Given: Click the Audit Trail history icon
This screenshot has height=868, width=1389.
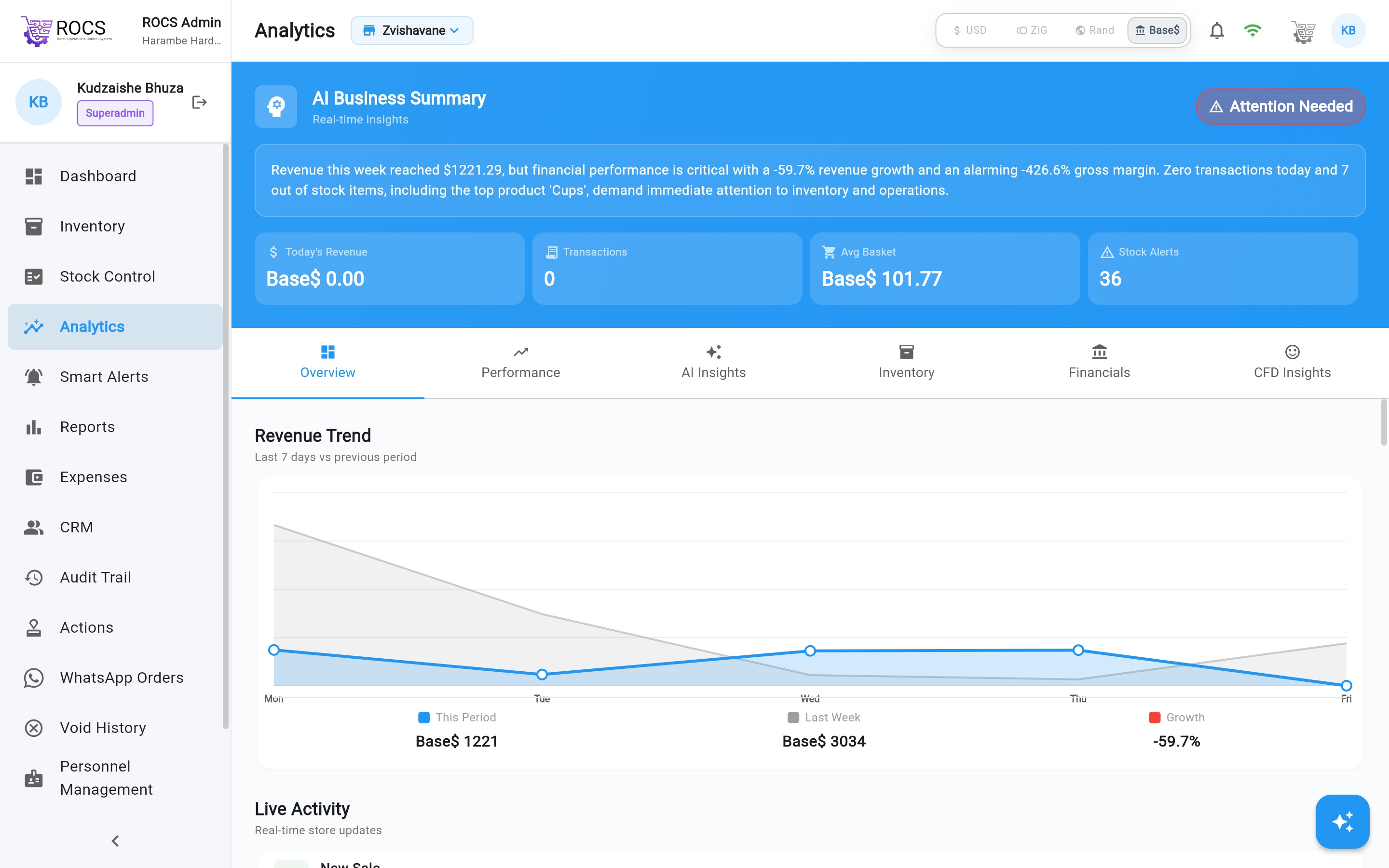Looking at the screenshot, I should click(34, 578).
